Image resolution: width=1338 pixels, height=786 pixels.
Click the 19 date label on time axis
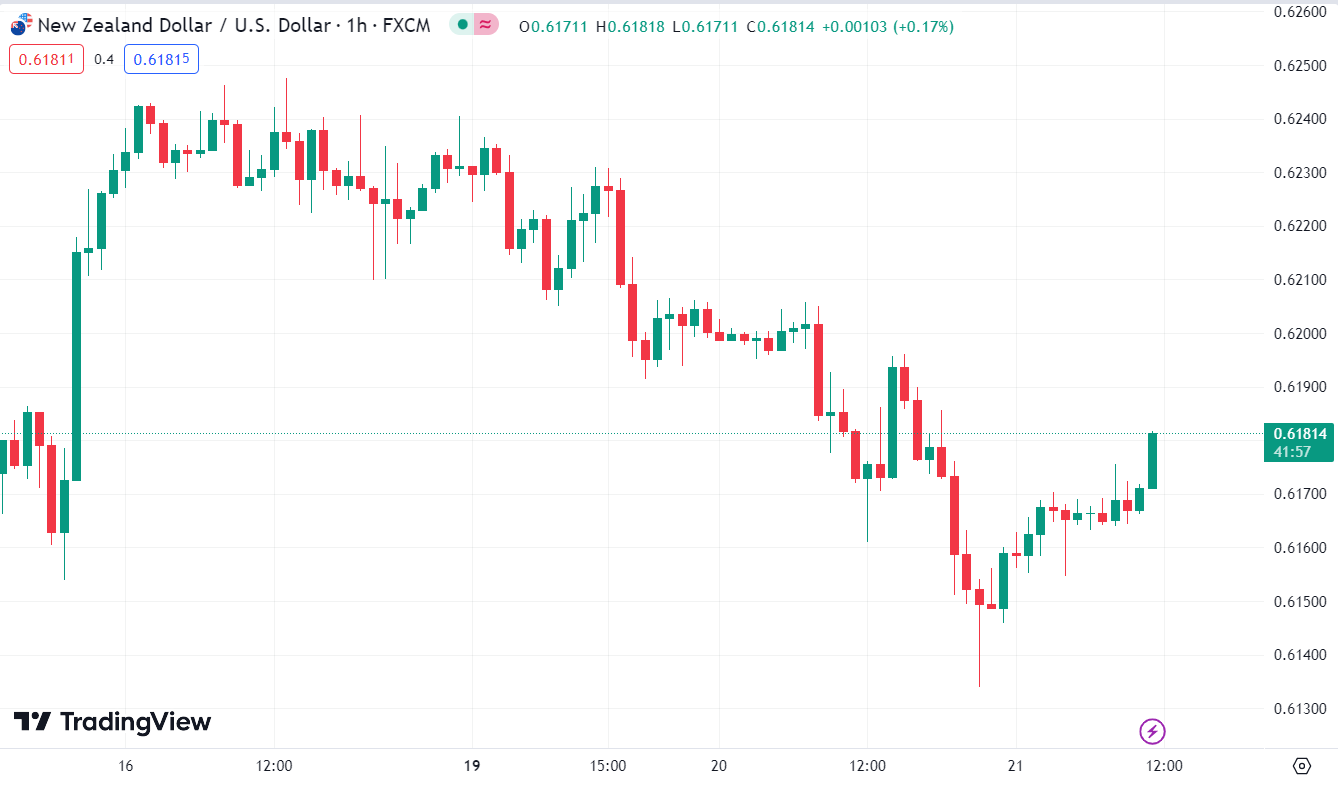pos(472,766)
